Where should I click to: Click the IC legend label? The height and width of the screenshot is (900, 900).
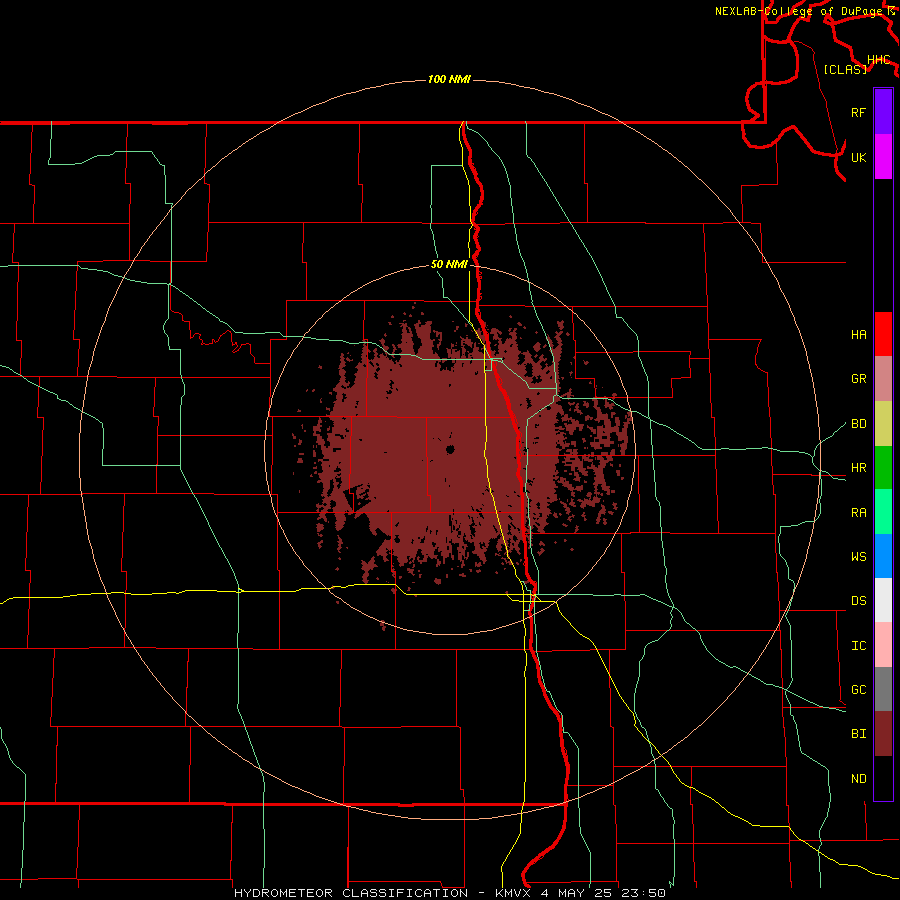click(858, 646)
